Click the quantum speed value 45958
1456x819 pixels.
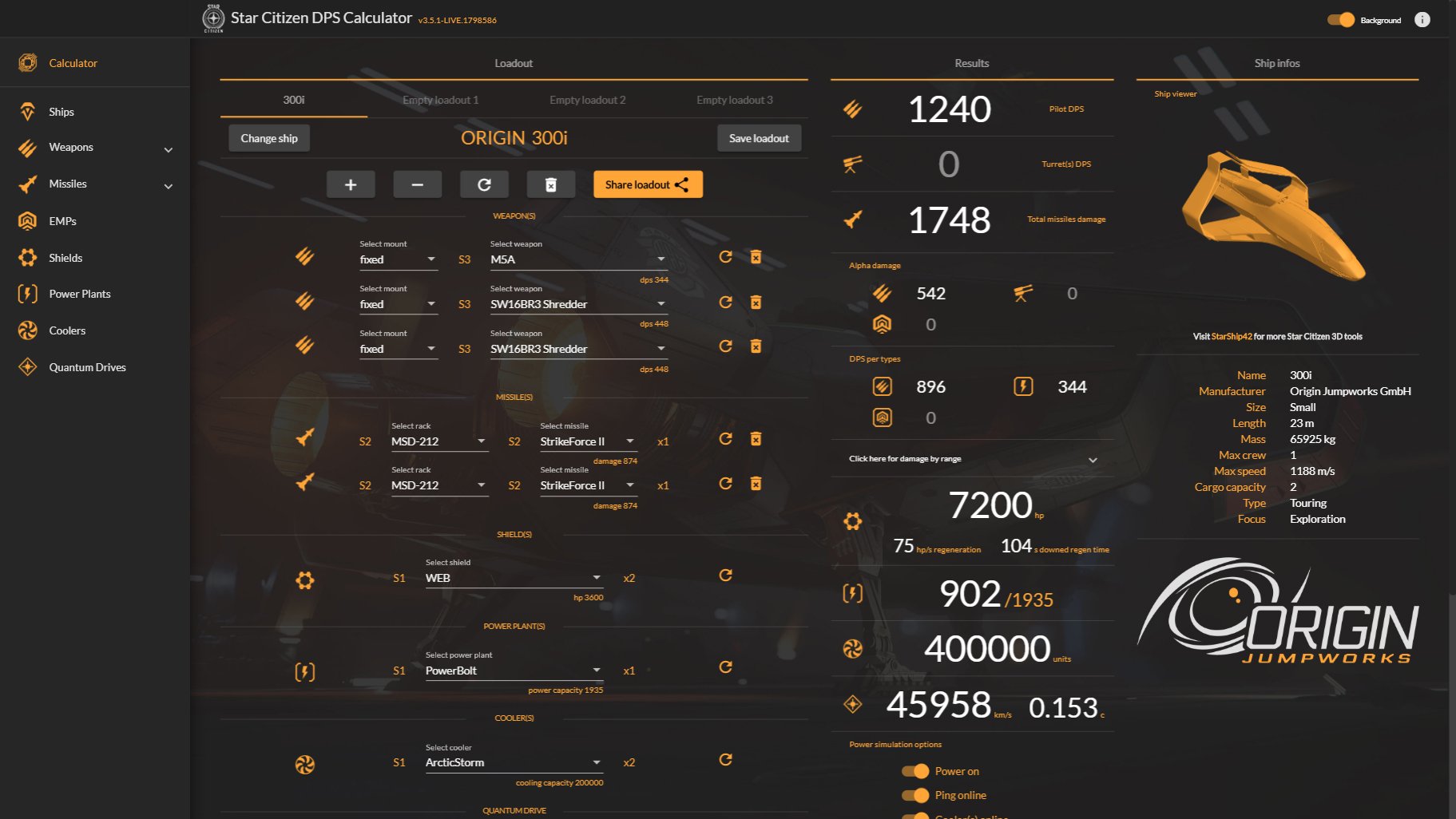point(938,705)
